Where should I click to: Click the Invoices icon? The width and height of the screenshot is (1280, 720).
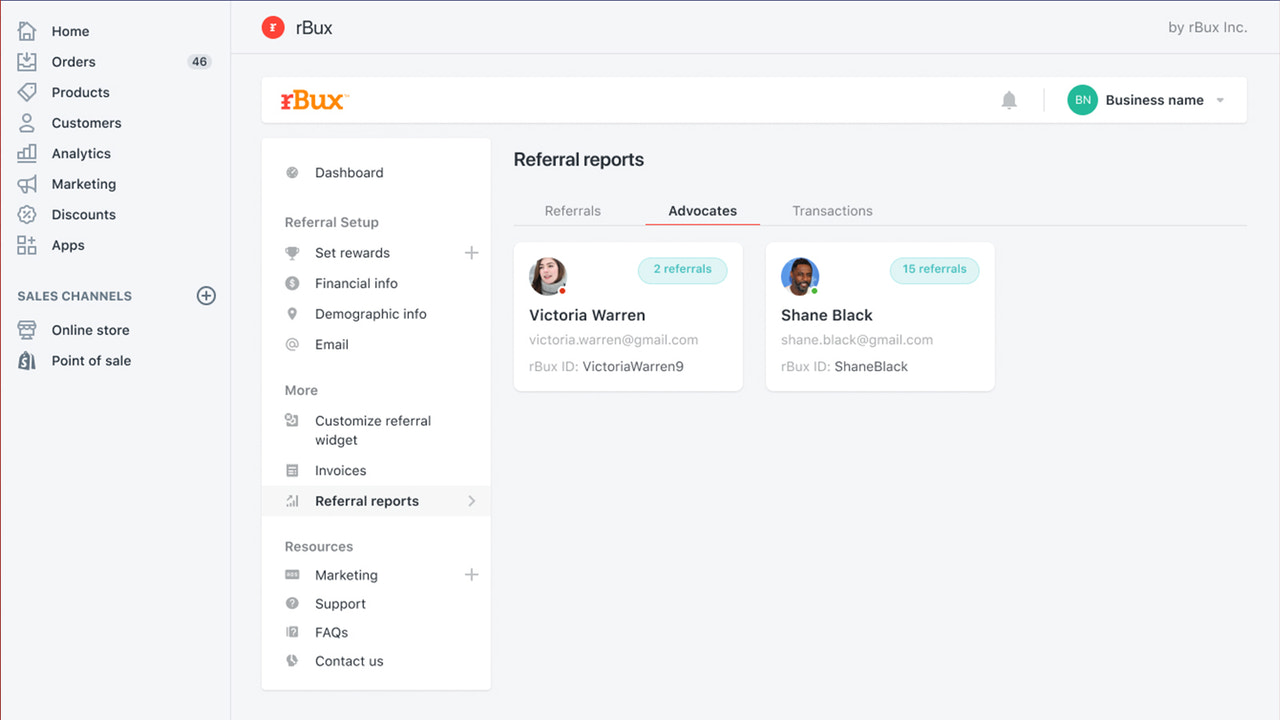point(292,470)
